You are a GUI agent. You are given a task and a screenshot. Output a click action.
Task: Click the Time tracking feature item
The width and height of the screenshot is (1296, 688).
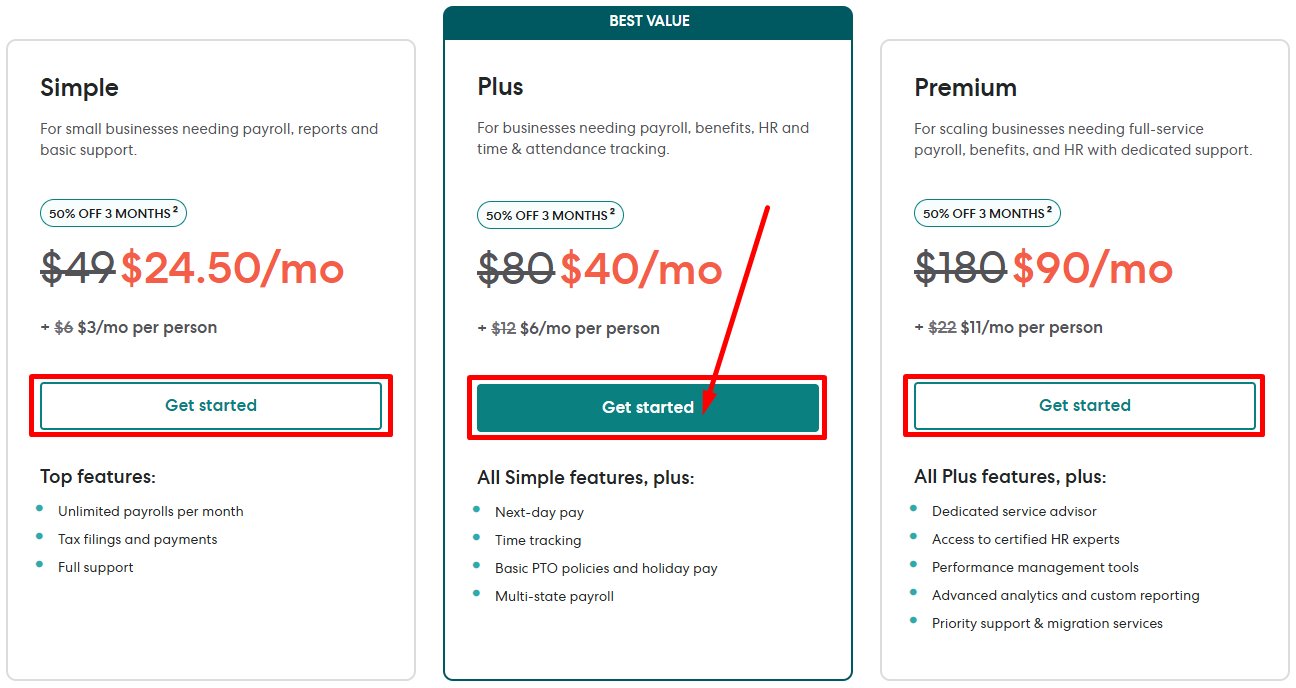[x=538, y=541]
